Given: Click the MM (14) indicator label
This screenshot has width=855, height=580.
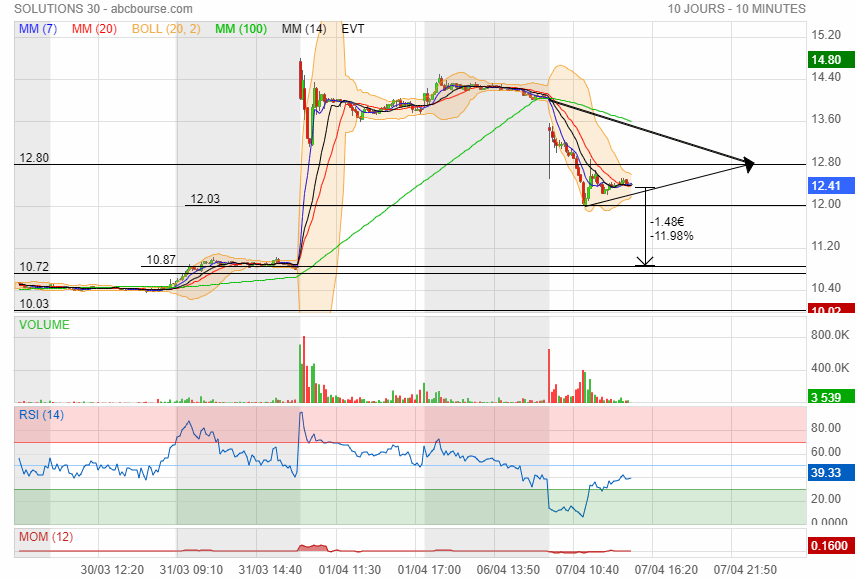Looking at the screenshot, I should (x=304, y=29).
